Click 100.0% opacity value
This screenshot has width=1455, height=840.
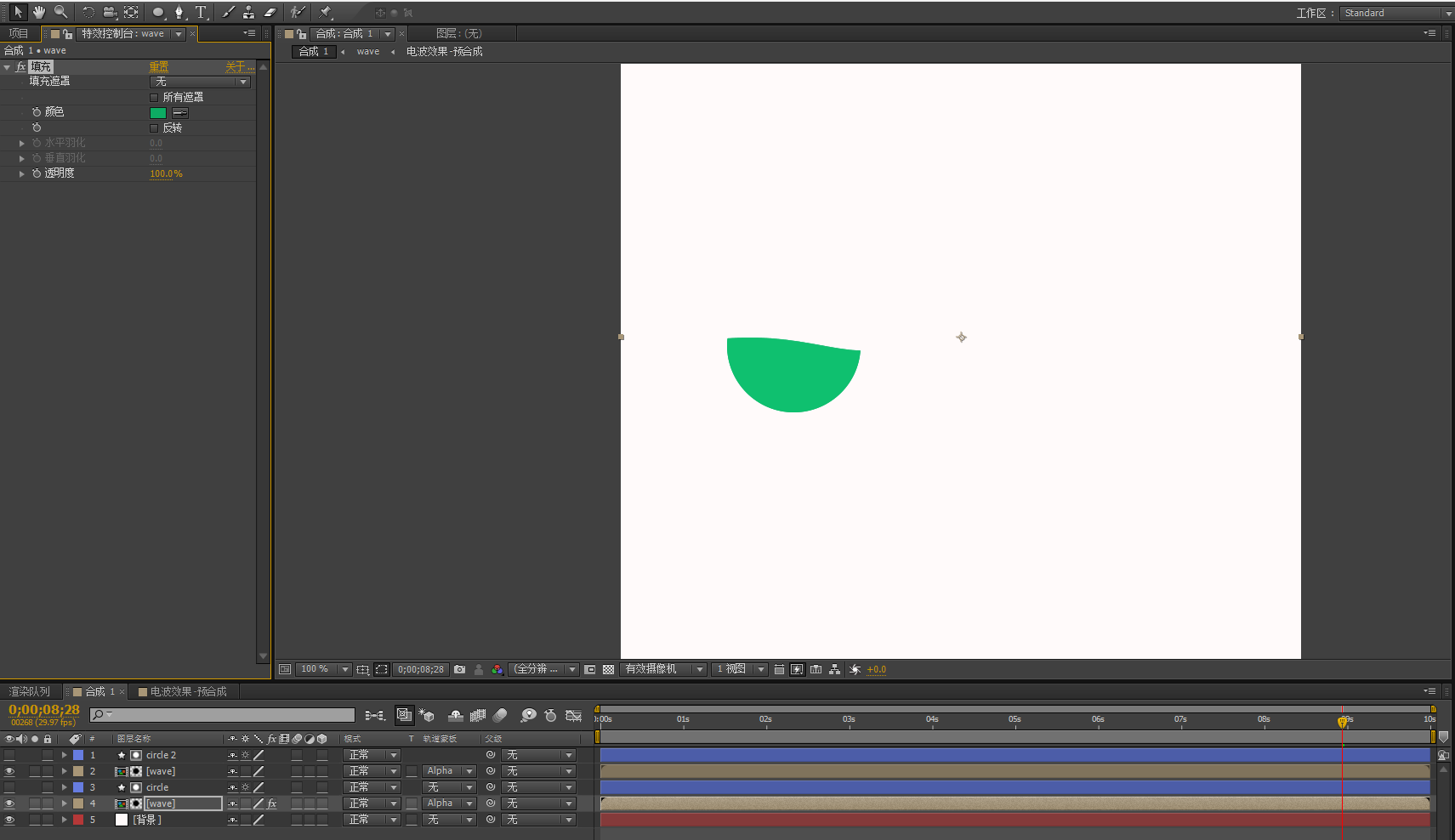(x=166, y=173)
